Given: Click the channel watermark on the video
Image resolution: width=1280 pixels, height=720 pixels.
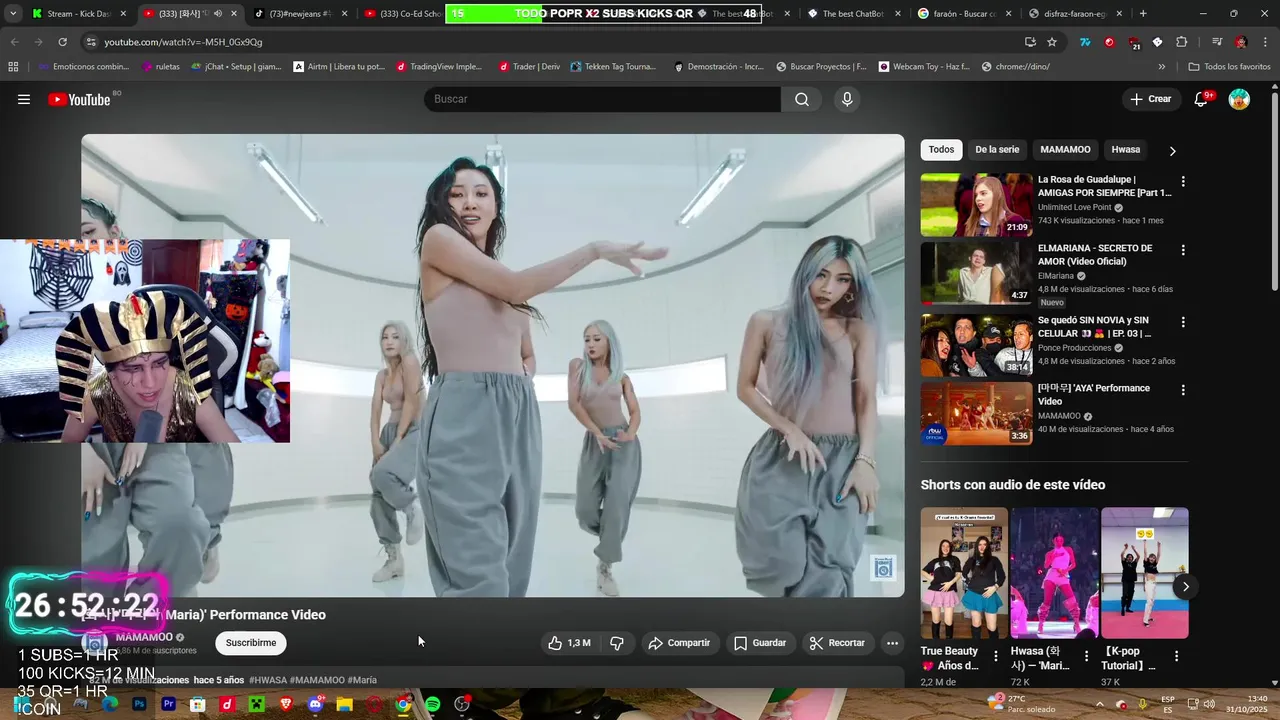Looking at the screenshot, I should [883, 568].
